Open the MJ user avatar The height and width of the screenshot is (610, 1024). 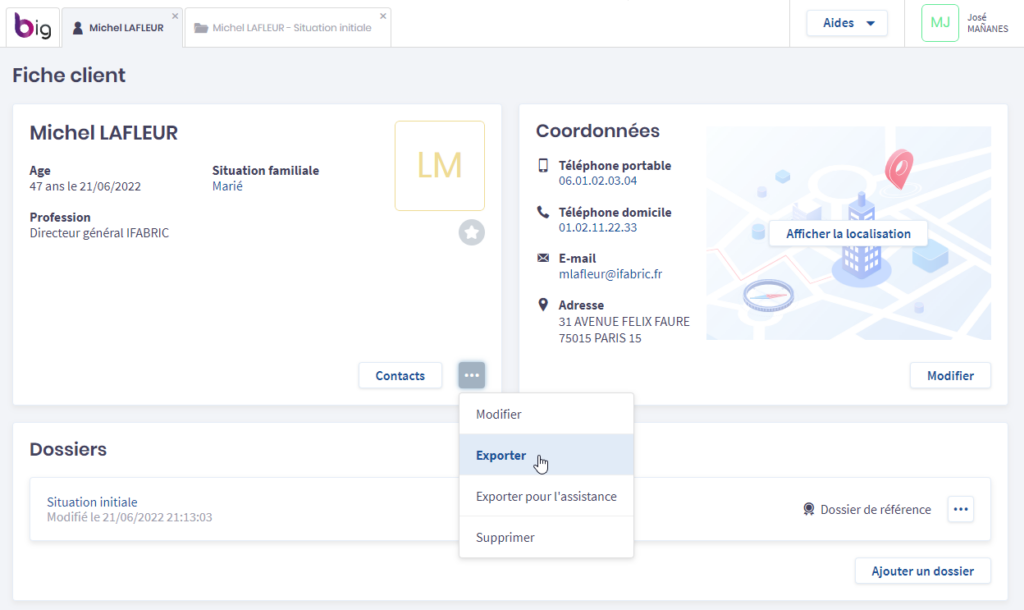(x=940, y=23)
